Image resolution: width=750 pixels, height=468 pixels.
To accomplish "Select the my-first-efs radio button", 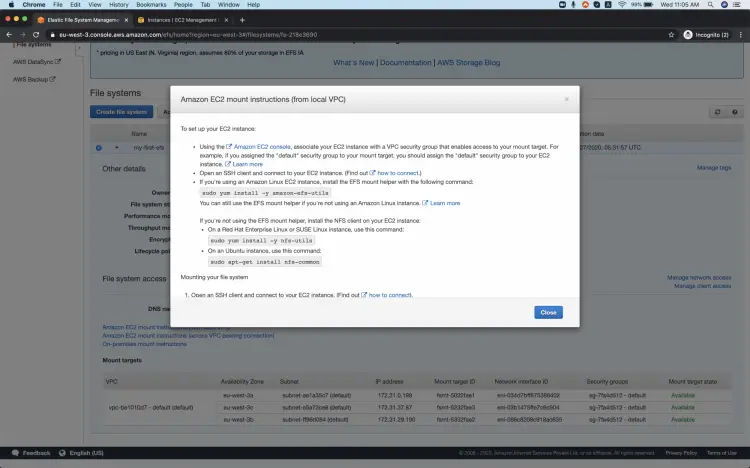I will 99,148.
